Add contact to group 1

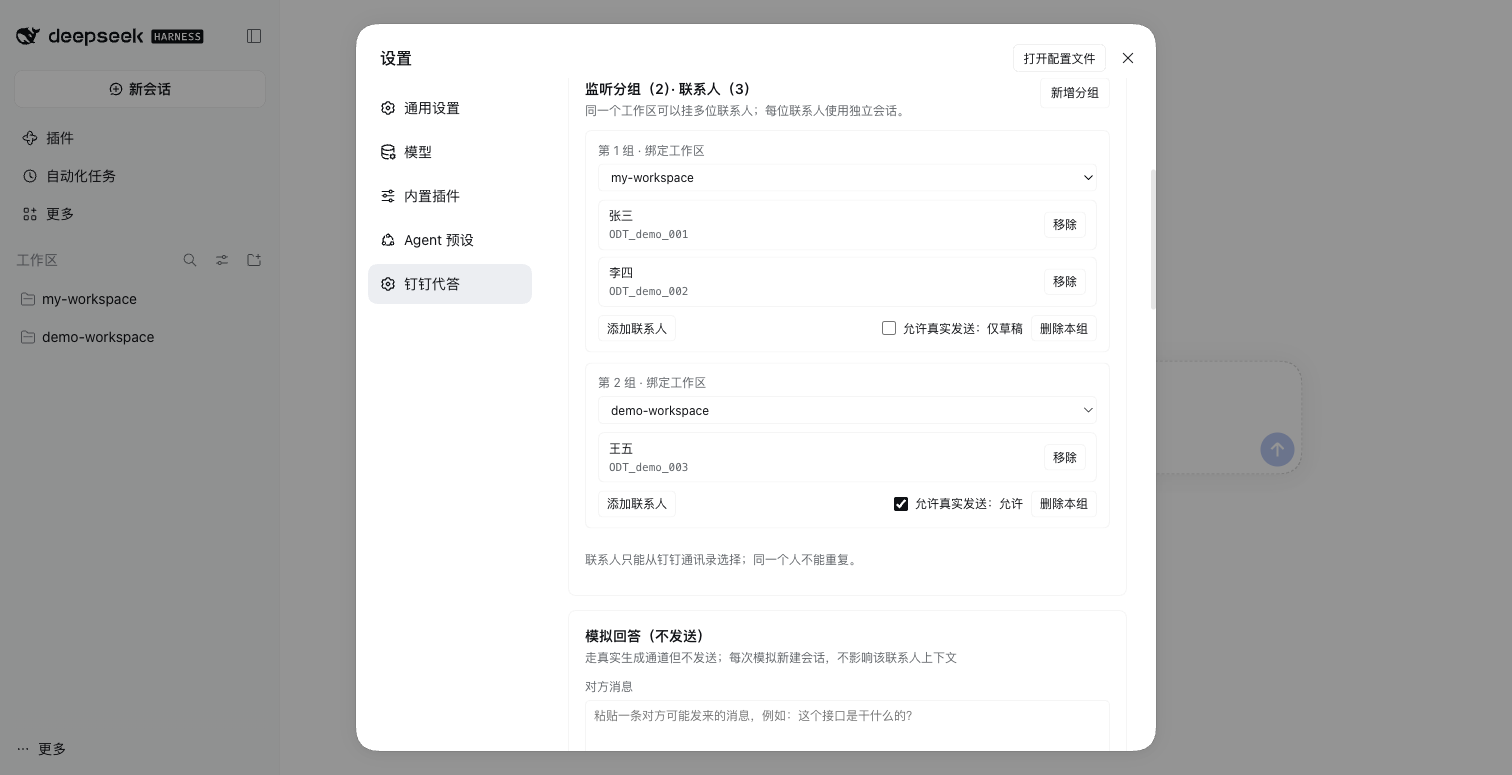tap(637, 329)
